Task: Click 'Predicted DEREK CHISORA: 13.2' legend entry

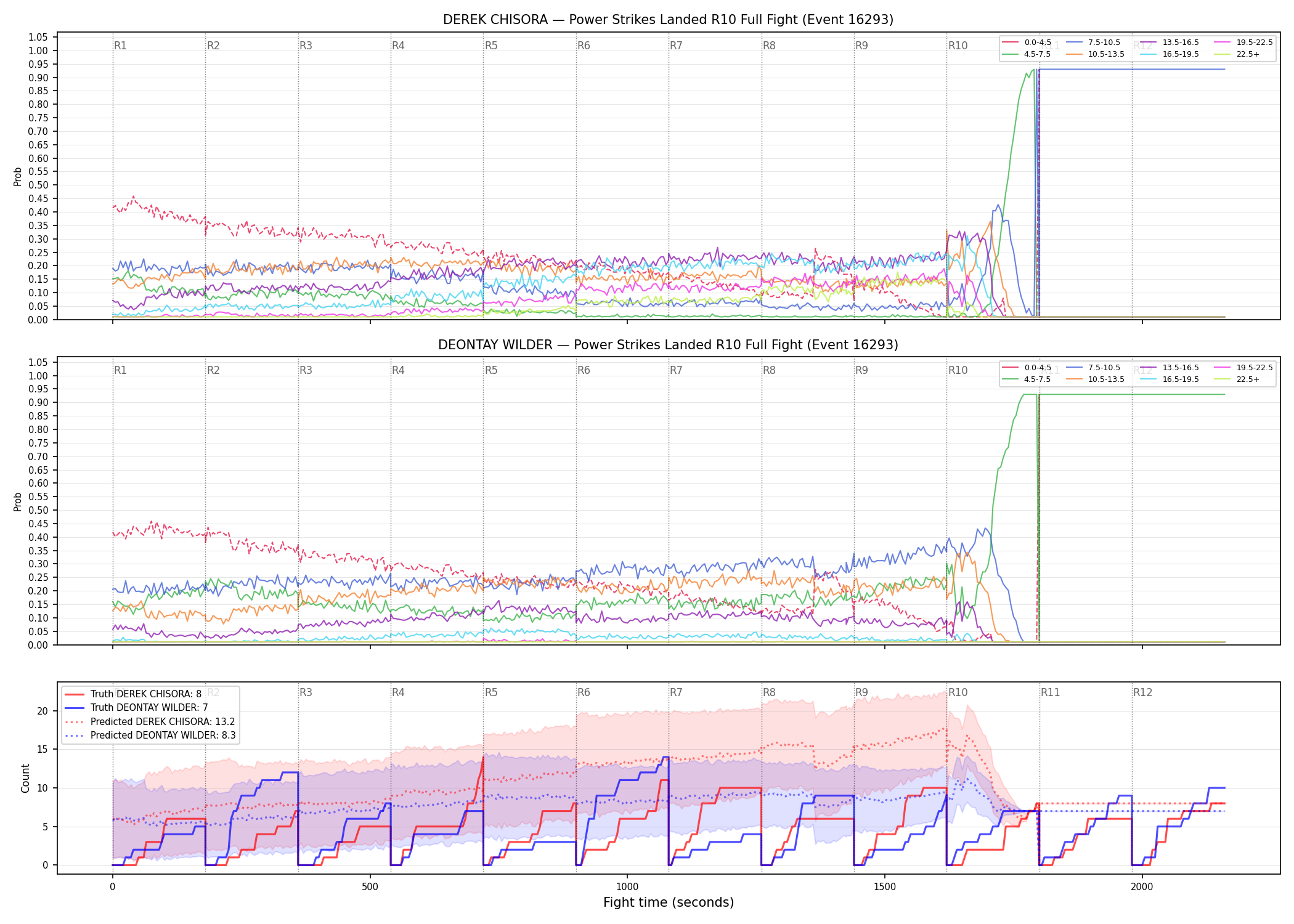Action: (150, 722)
